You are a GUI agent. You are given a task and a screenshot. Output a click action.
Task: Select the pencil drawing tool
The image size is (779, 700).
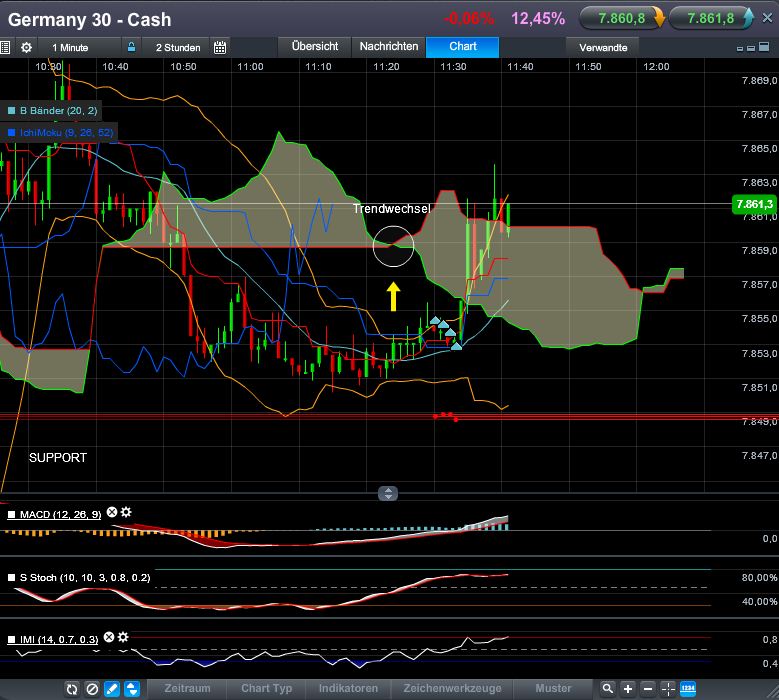tap(111, 689)
